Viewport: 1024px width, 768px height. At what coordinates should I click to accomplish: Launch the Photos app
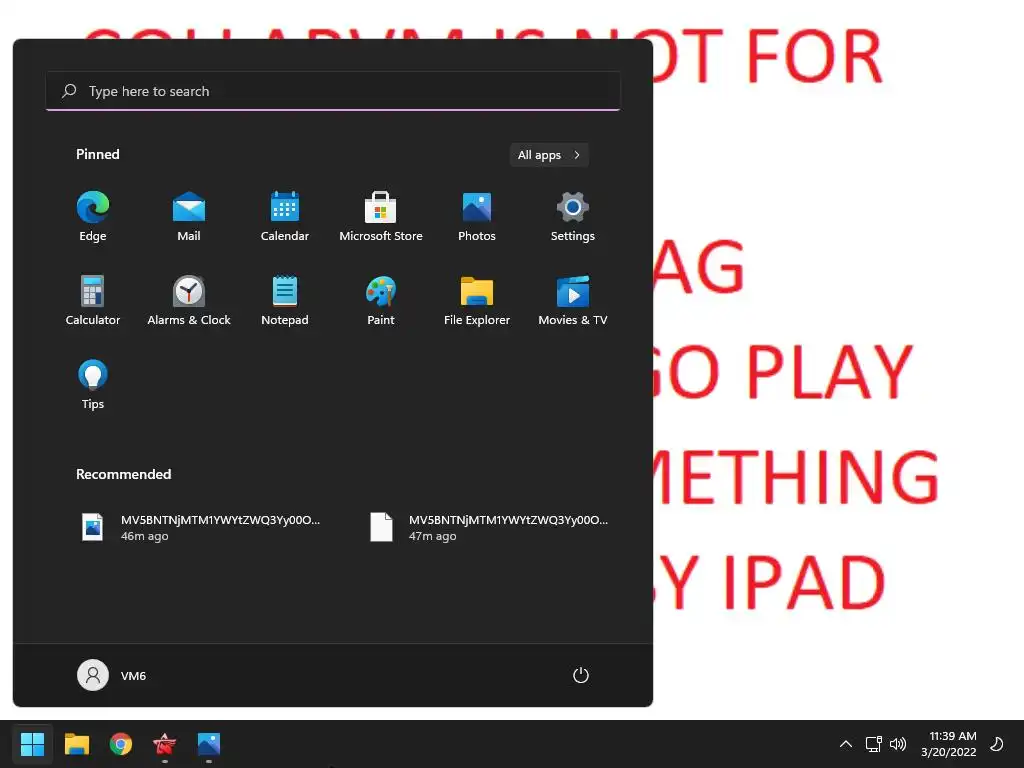point(477,217)
